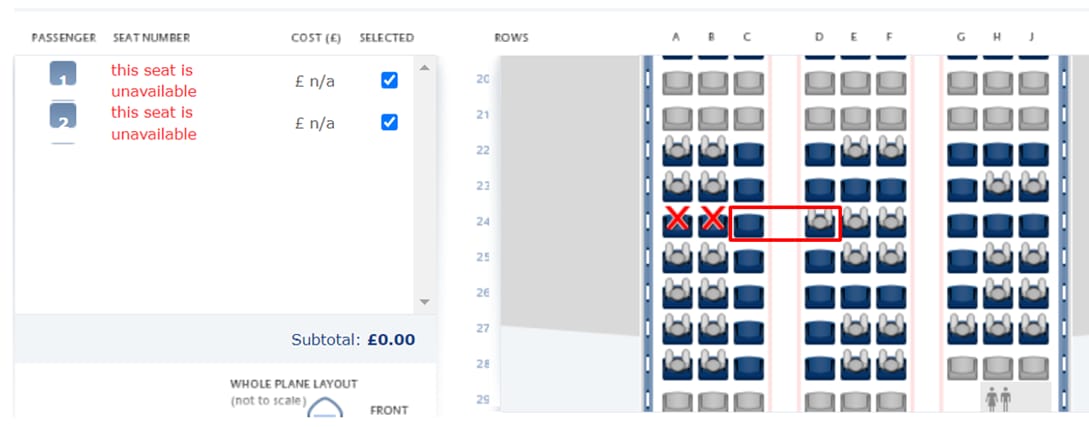Click occupied seat 24D
Image resolution: width=1089 pixels, height=427 pixels.
point(820,224)
